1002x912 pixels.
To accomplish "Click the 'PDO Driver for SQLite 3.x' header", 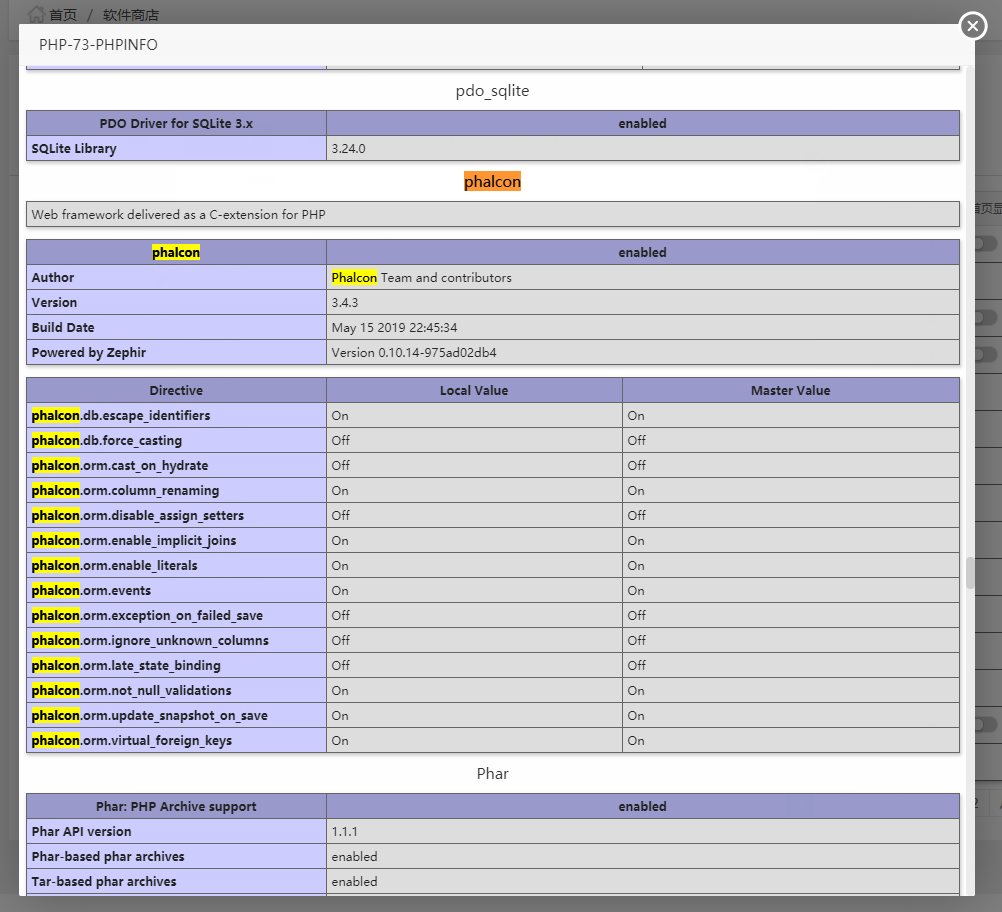I will [176, 123].
